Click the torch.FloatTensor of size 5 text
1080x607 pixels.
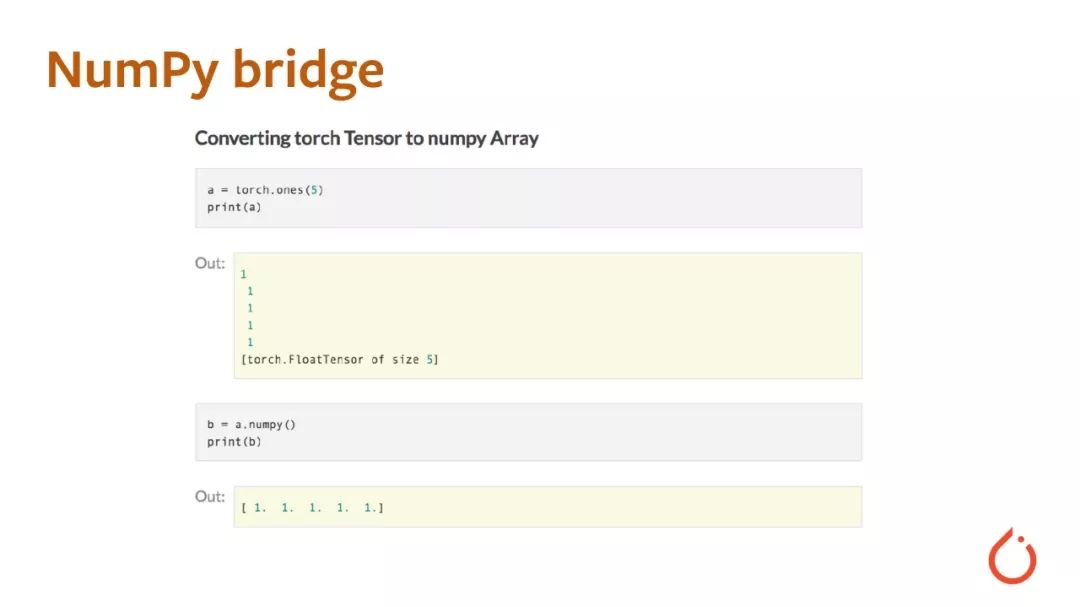point(340,360)
